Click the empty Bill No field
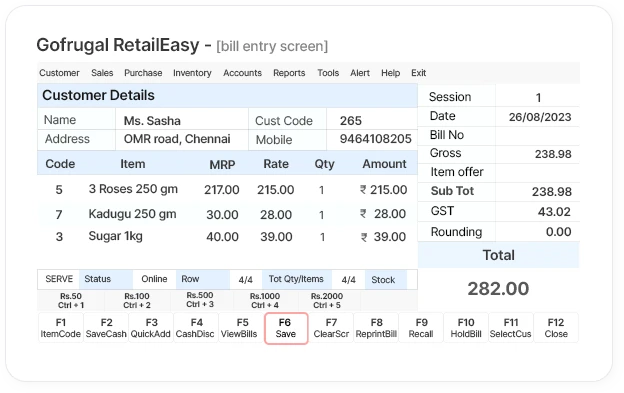This screenshot has height=393, width=624. [x=537, y=135]
